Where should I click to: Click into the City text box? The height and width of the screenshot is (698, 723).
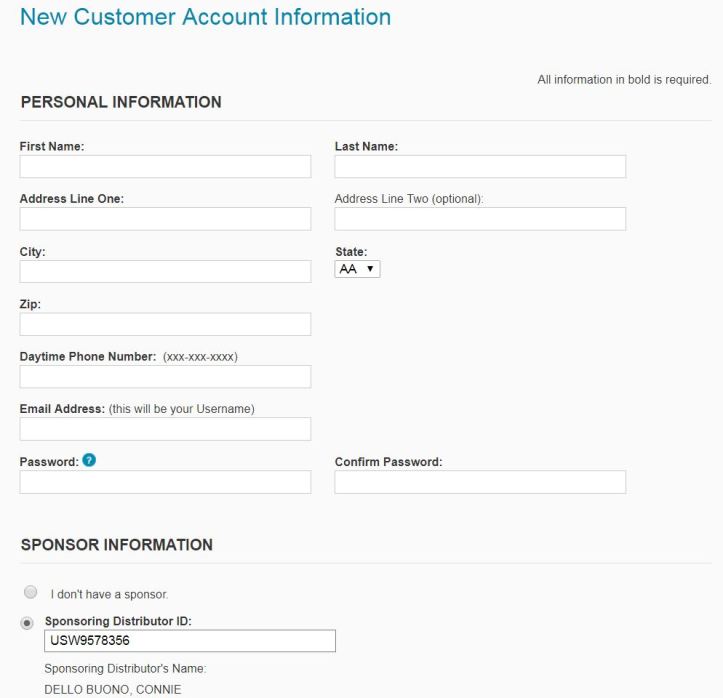[165, 272]
